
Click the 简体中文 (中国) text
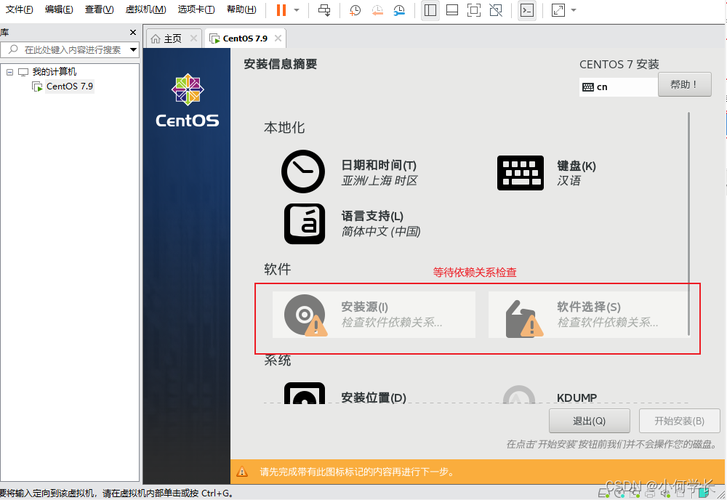click(381, 231)
